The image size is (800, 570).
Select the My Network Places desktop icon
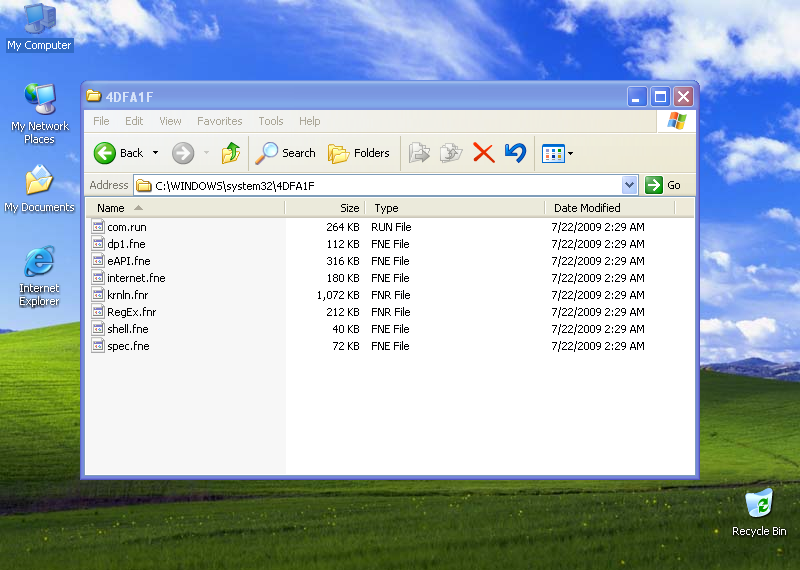[x=39, y=114]
